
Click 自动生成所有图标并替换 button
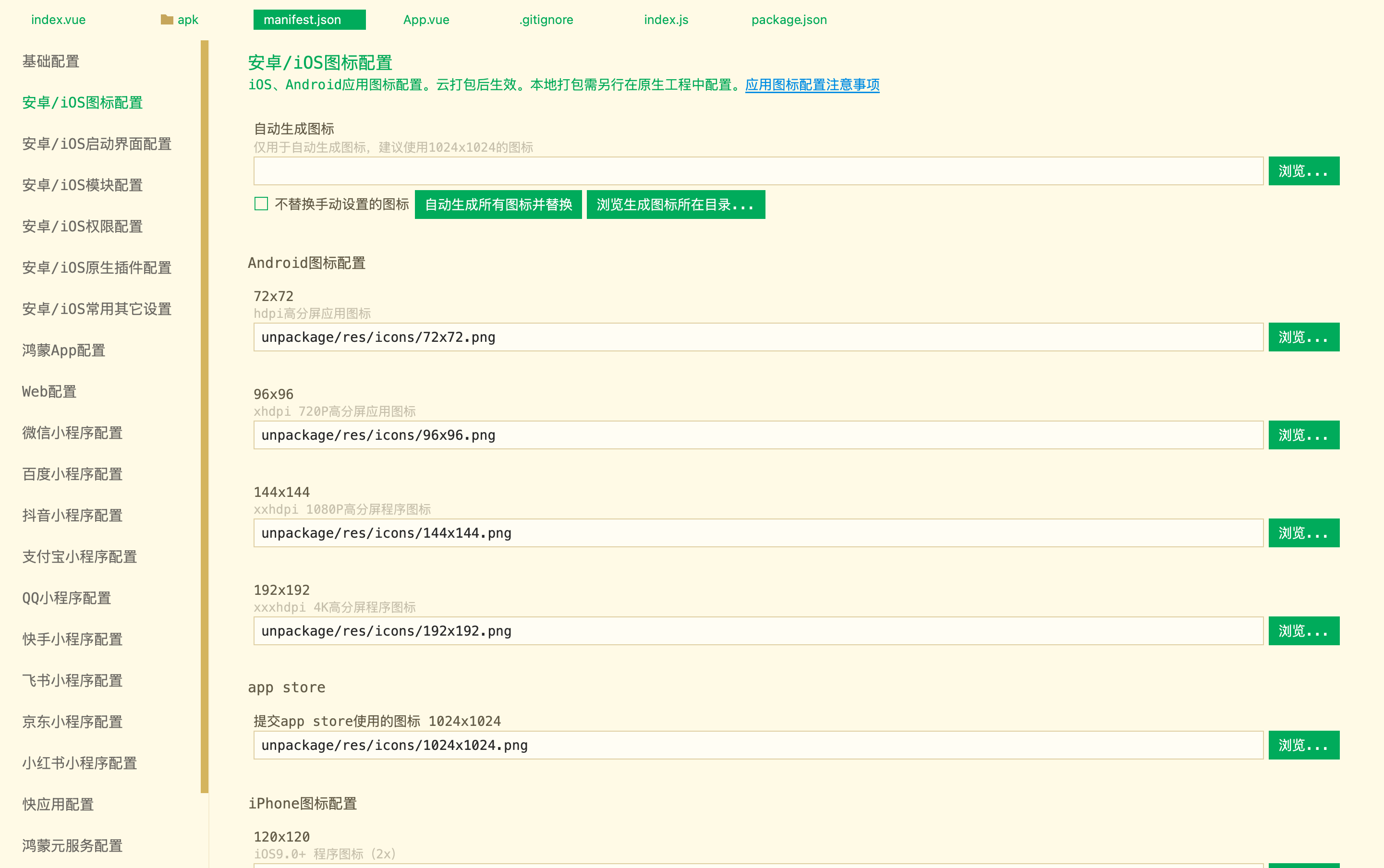click(x=498, y=205)
